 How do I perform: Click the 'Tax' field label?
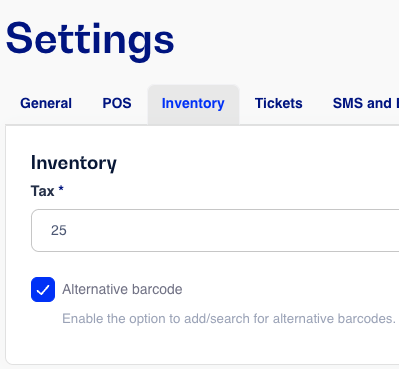(x=43, y=191)
